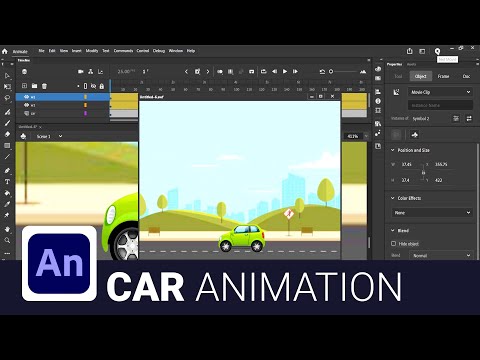
Task: Select the Pen tool
Action: [7, 170]
